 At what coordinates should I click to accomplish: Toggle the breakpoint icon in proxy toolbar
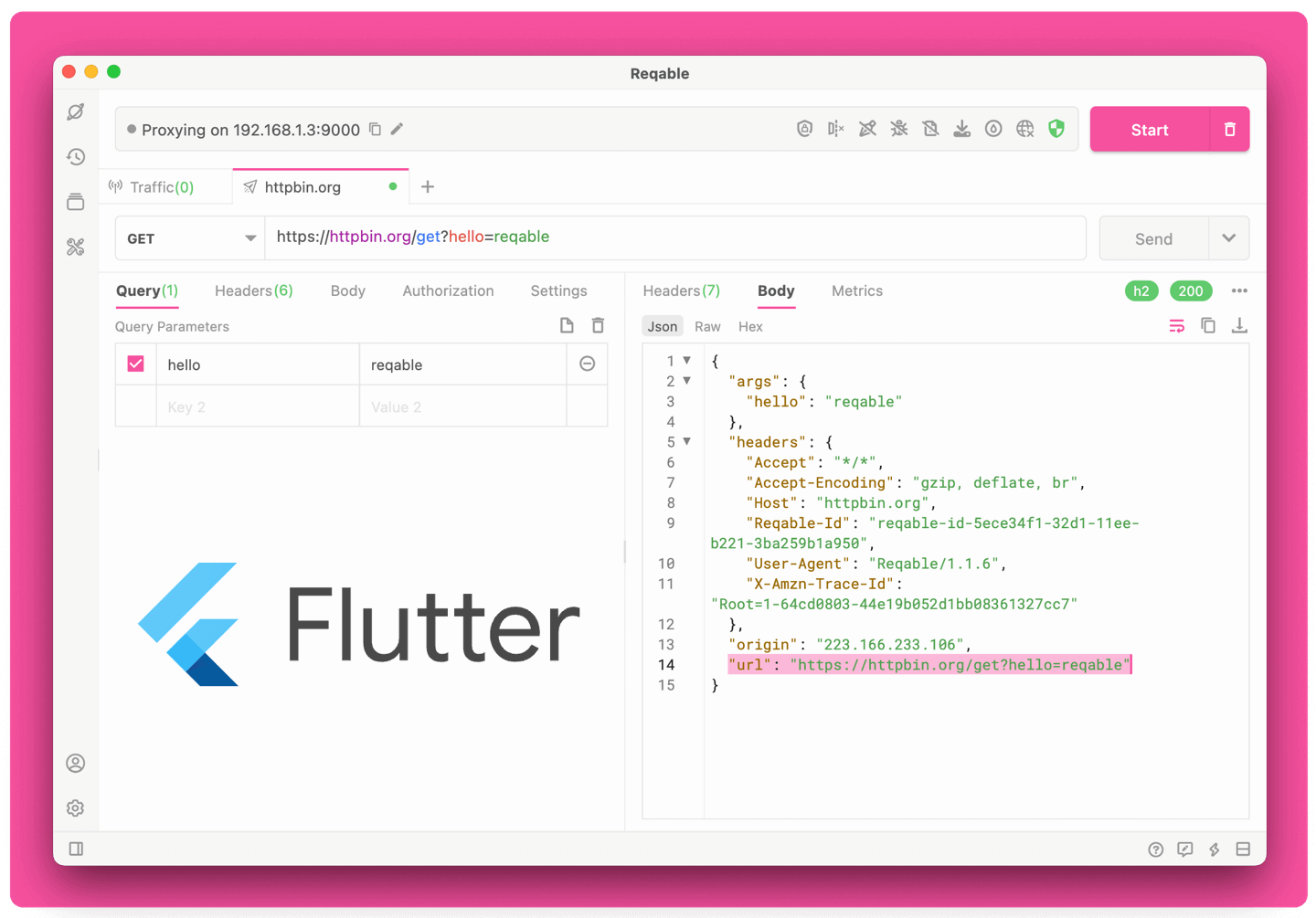click(835, 130)
